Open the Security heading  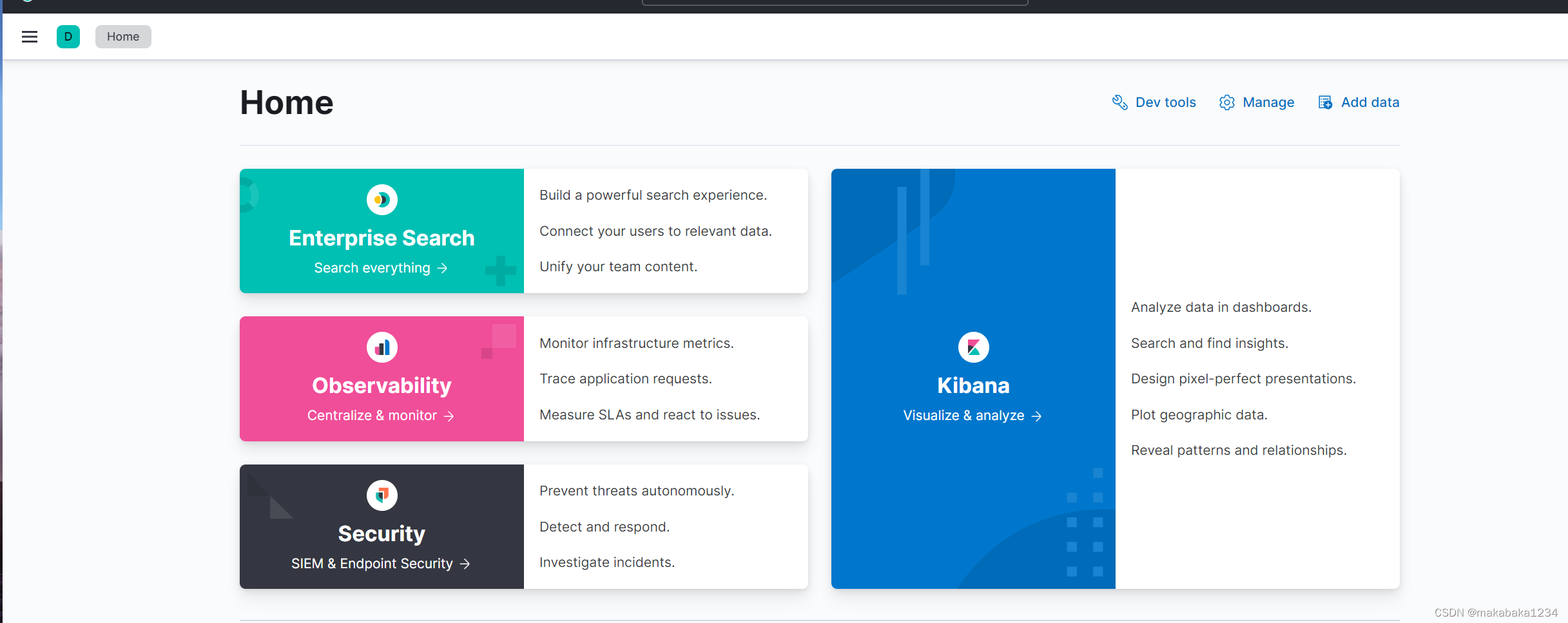(x=382, y=534)
